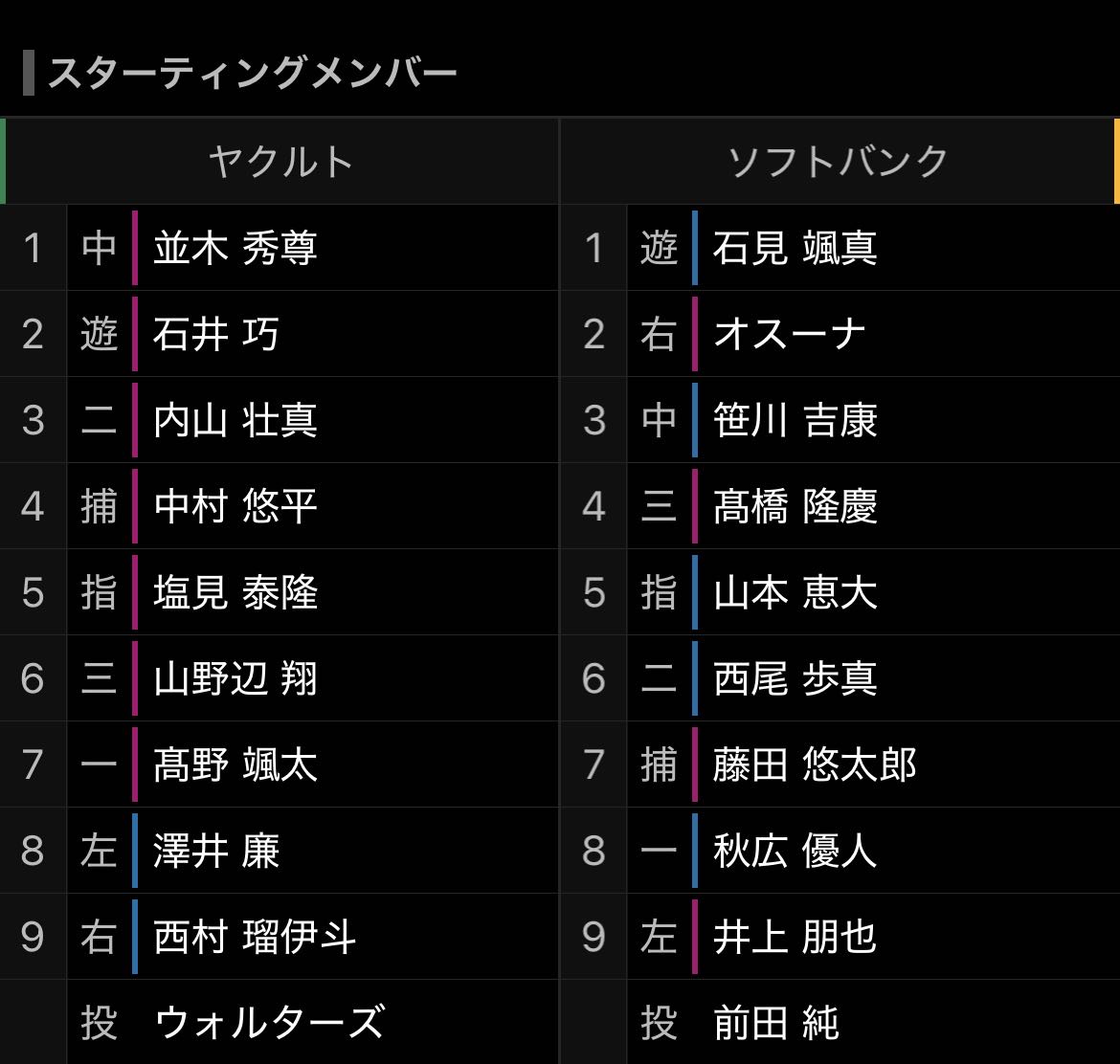Select right fielder オスーナ
Viewport: 1120px width, 1064px height.
(790, 335)
